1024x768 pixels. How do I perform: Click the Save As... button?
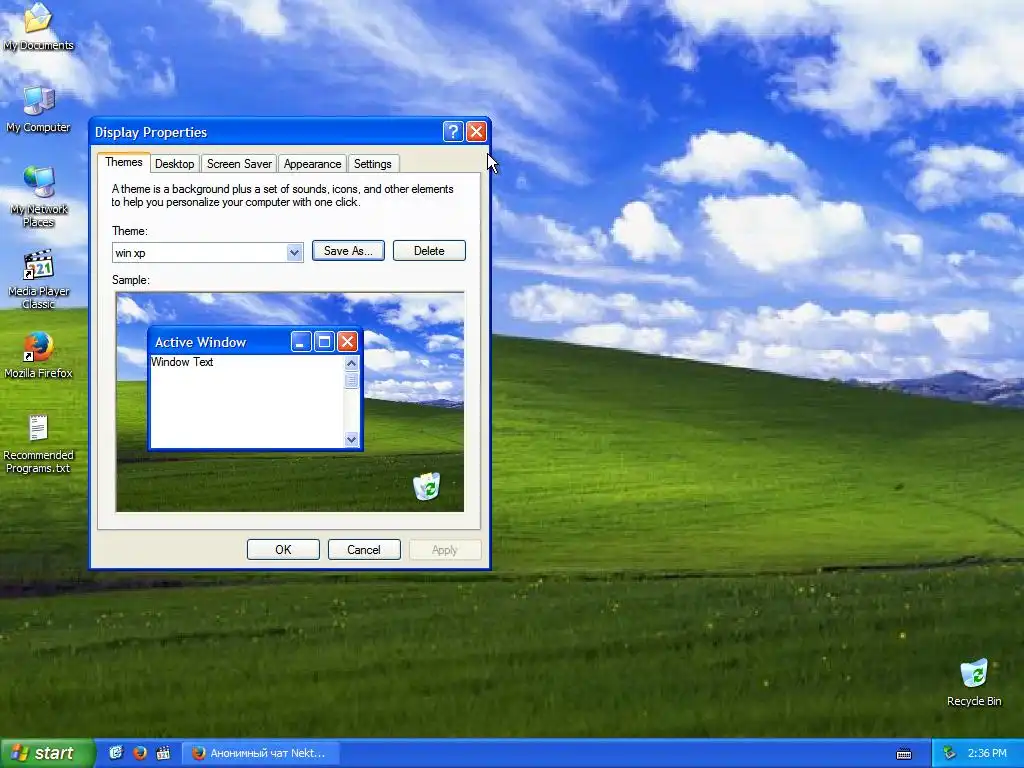tap(348, 251)
